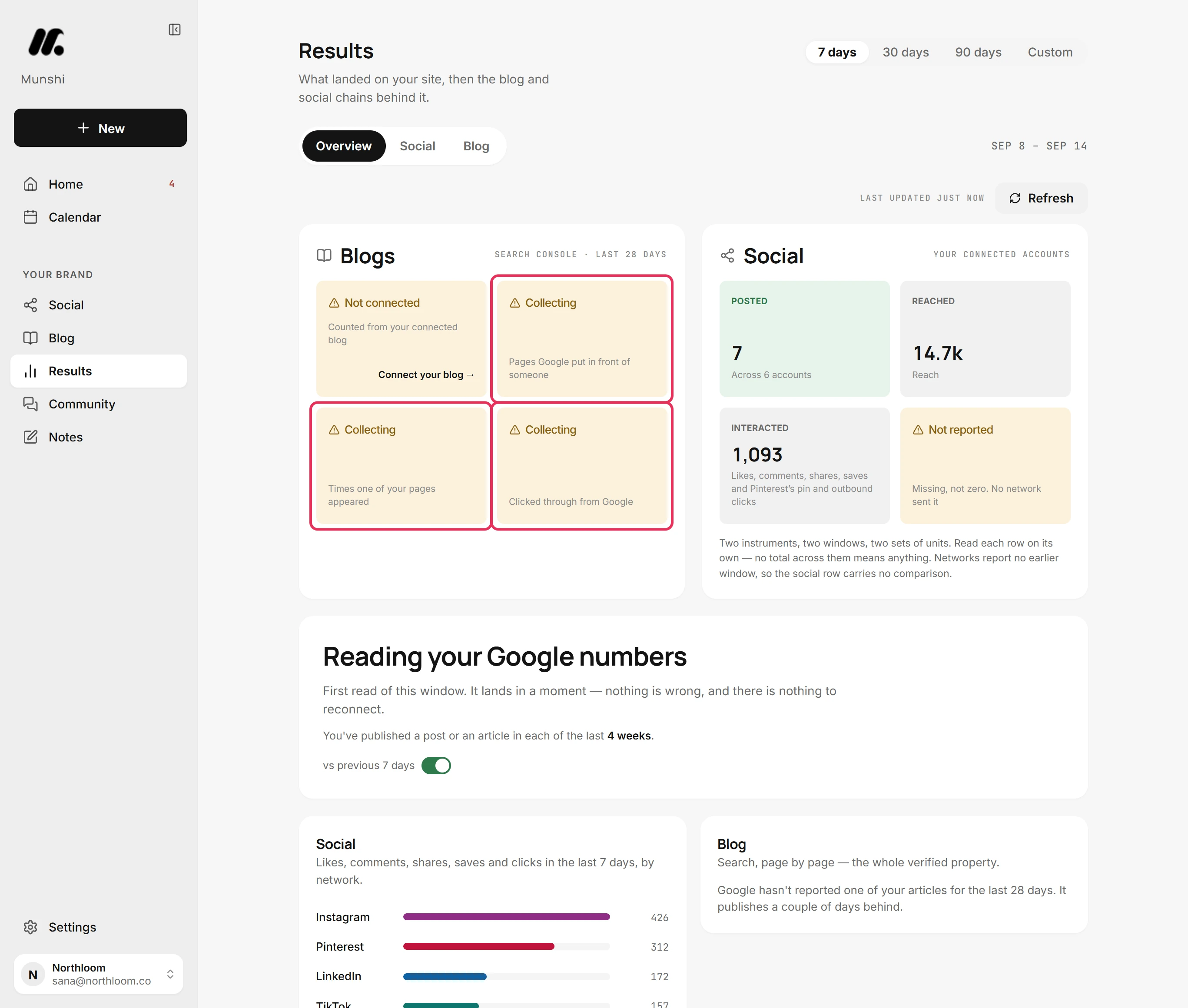Click the LinkedIn value 172
The height and width of the screenshot is (1008, 1188).
coord(660,977)
